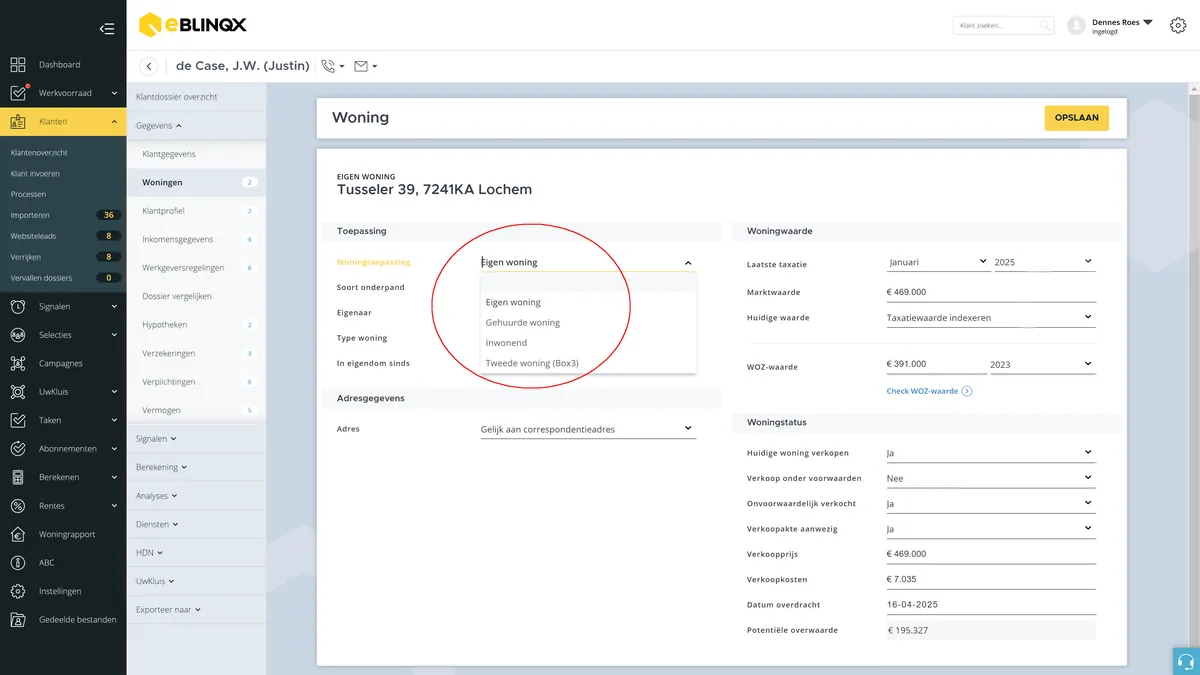Screen dimensions: 1200x675
Task: Open the phone icon dropdown
Action: point(333,66)
